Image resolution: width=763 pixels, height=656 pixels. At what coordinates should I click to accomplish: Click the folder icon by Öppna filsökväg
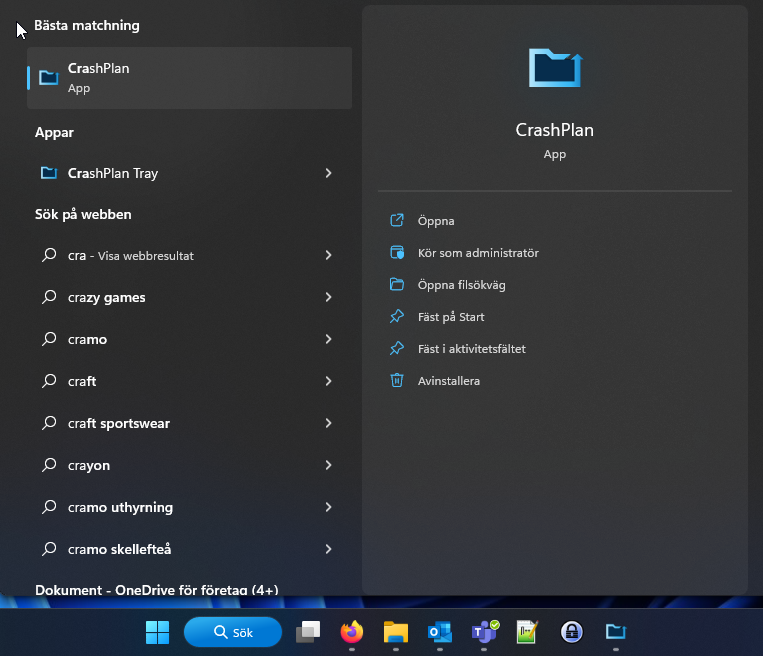tap(397, 285)
